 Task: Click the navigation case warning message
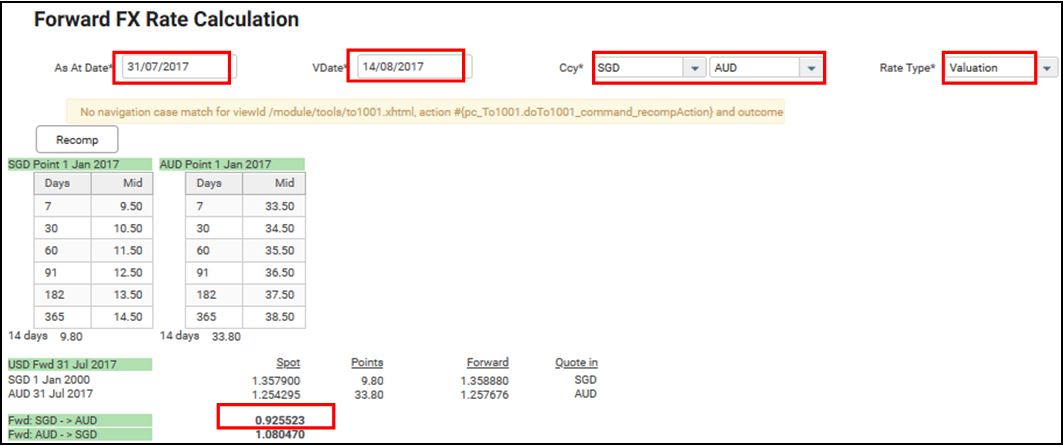[425, 112]
